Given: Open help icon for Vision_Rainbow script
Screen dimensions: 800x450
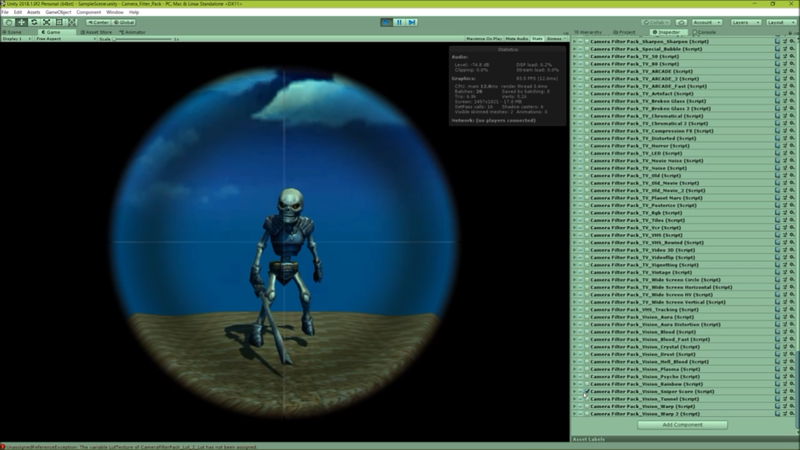Looking at the screenshot, I should (x=777, y=384).
